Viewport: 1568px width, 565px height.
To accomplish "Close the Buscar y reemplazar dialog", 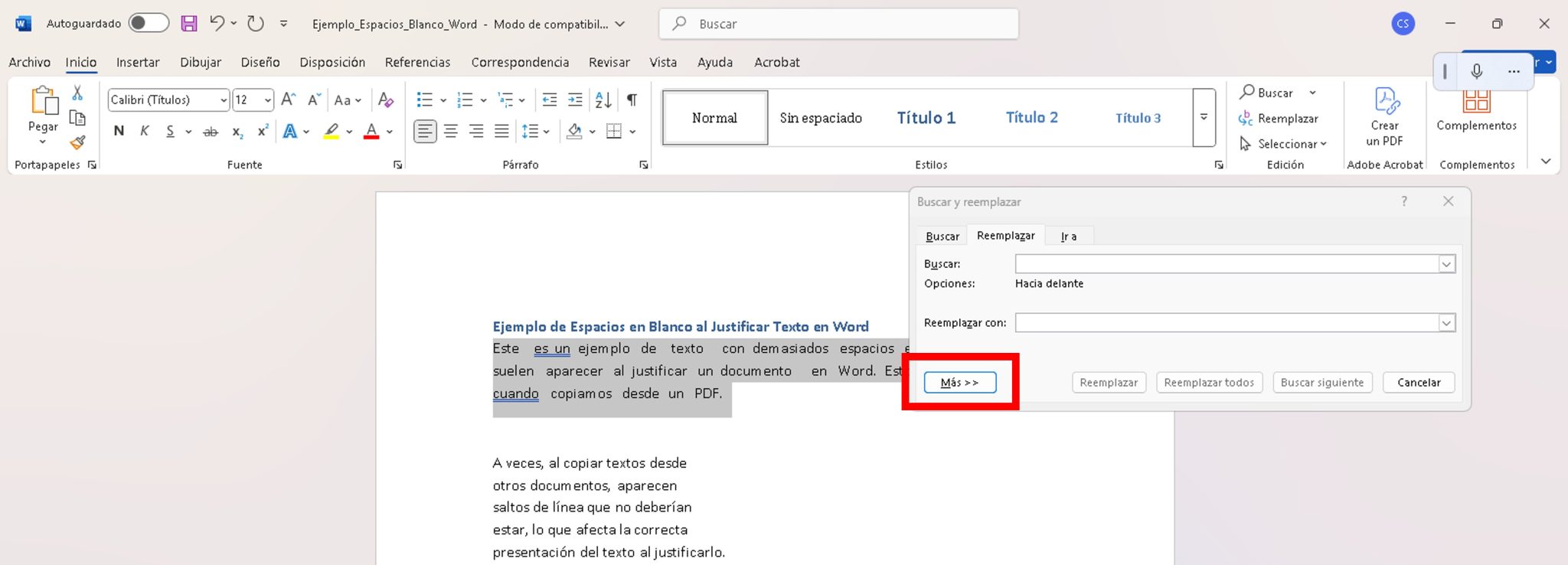I will tap(1448, 201).
